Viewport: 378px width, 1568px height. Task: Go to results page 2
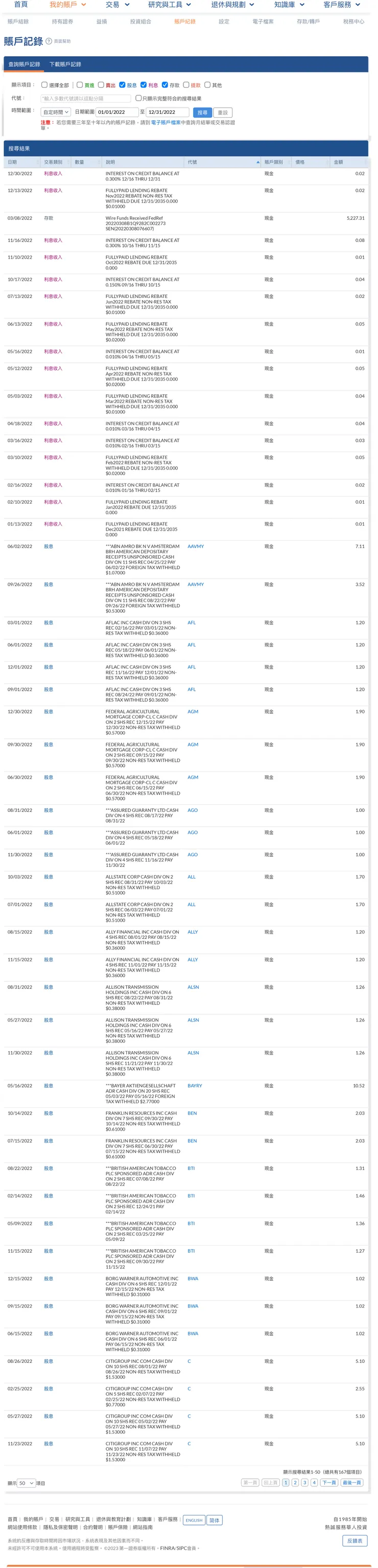click(x=295, y=1482)
